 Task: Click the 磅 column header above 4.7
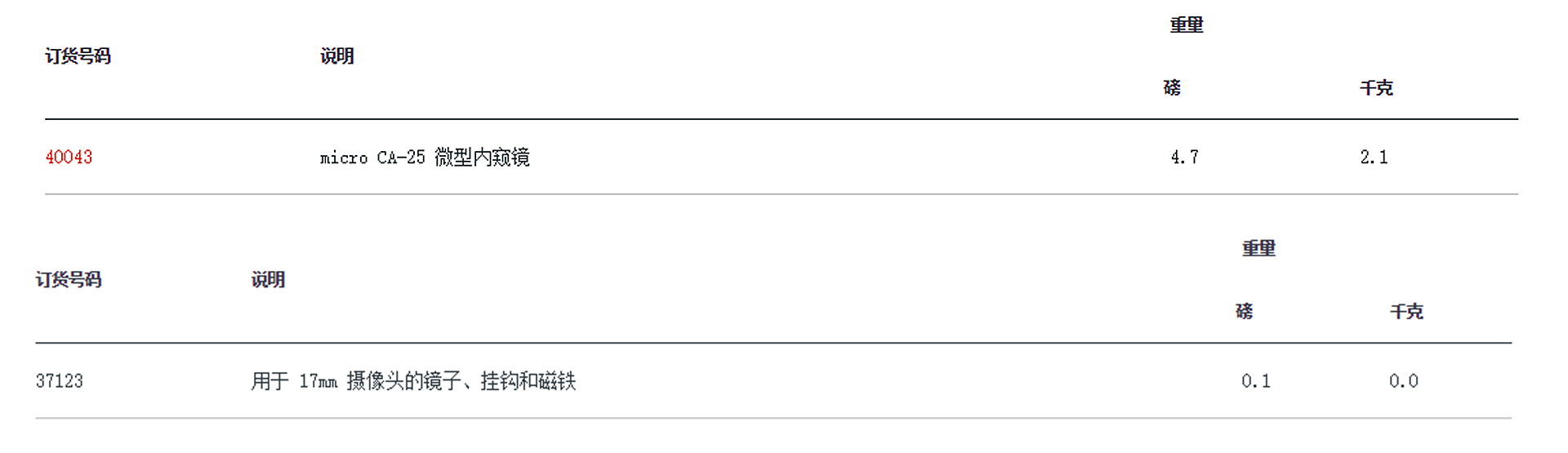(x=1172, y=88)
